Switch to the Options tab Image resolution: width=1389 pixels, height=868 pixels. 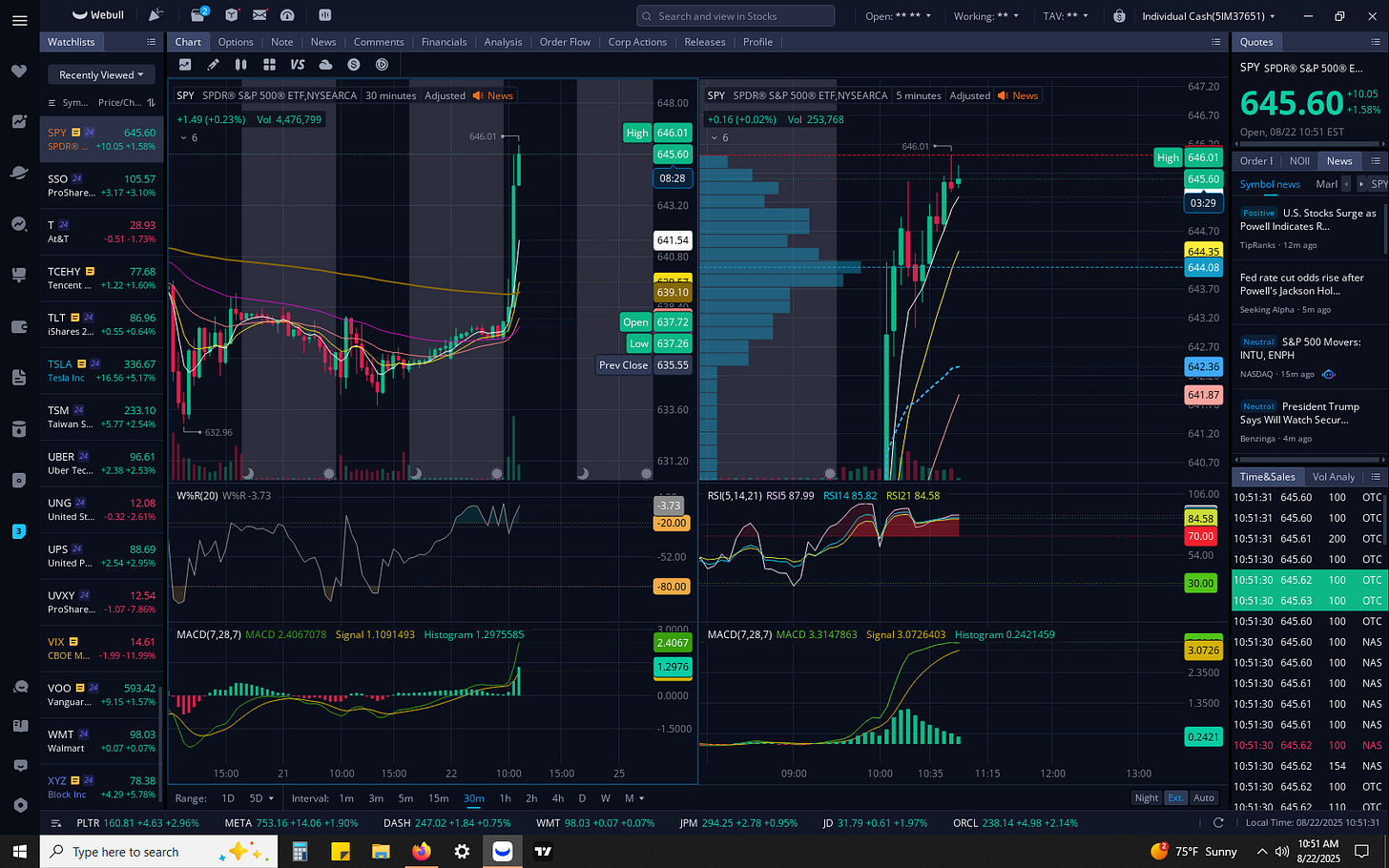point(236,42)
